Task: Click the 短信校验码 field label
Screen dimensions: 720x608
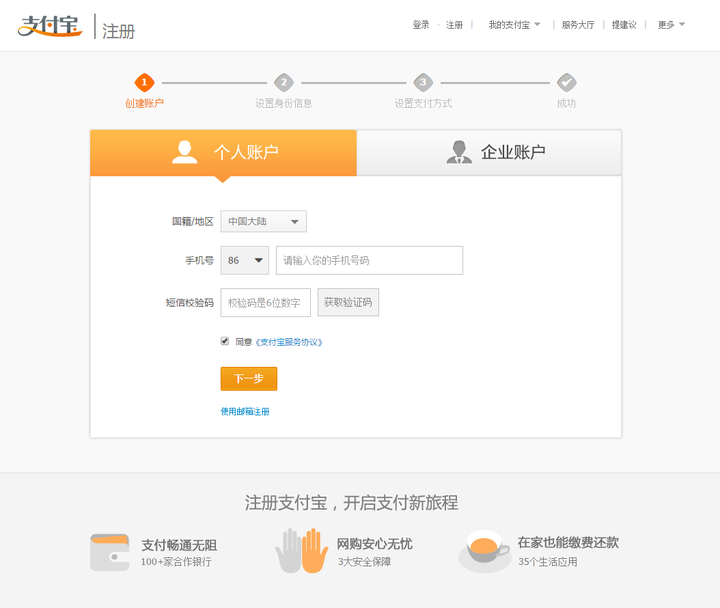Action: point(190,302)
